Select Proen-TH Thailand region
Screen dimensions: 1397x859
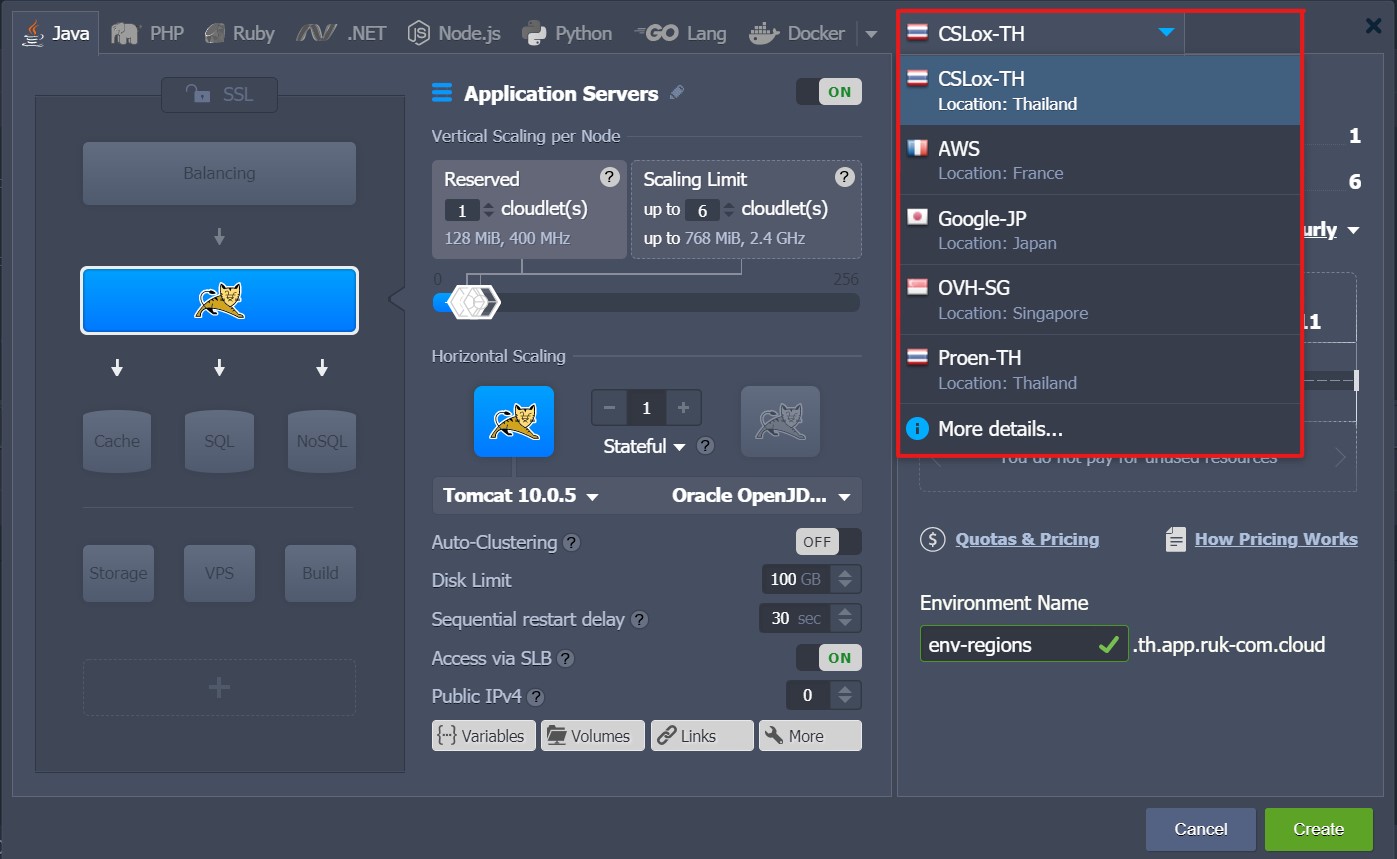(1100, 369)
